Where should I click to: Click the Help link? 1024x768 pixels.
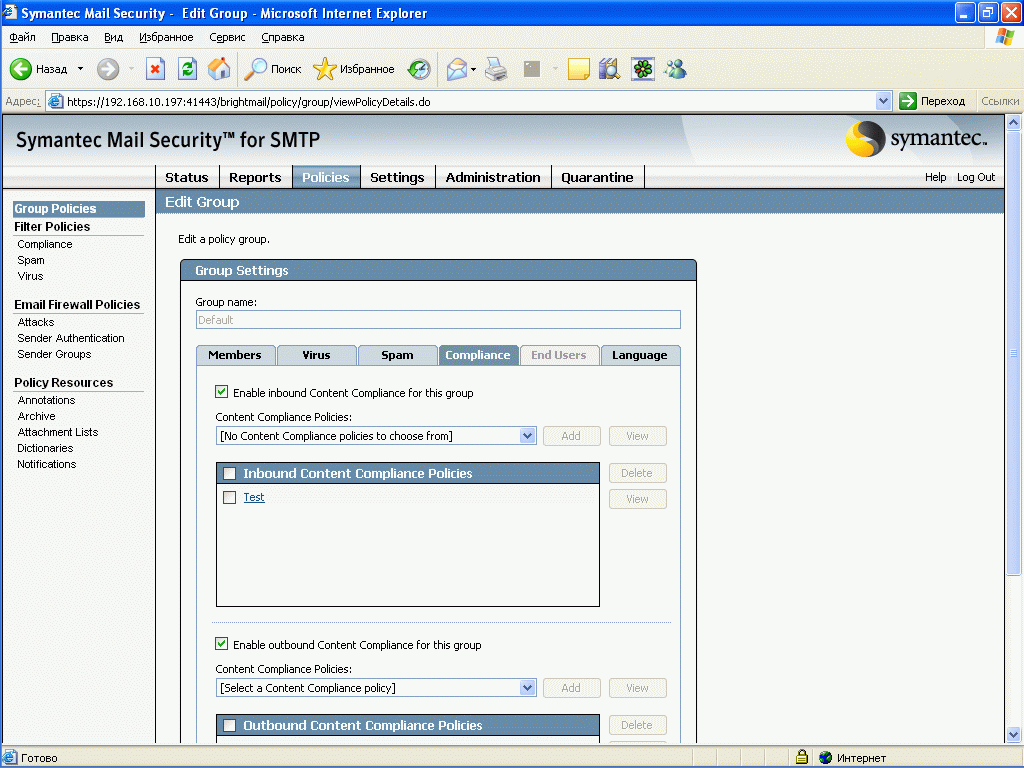(935, 177)
